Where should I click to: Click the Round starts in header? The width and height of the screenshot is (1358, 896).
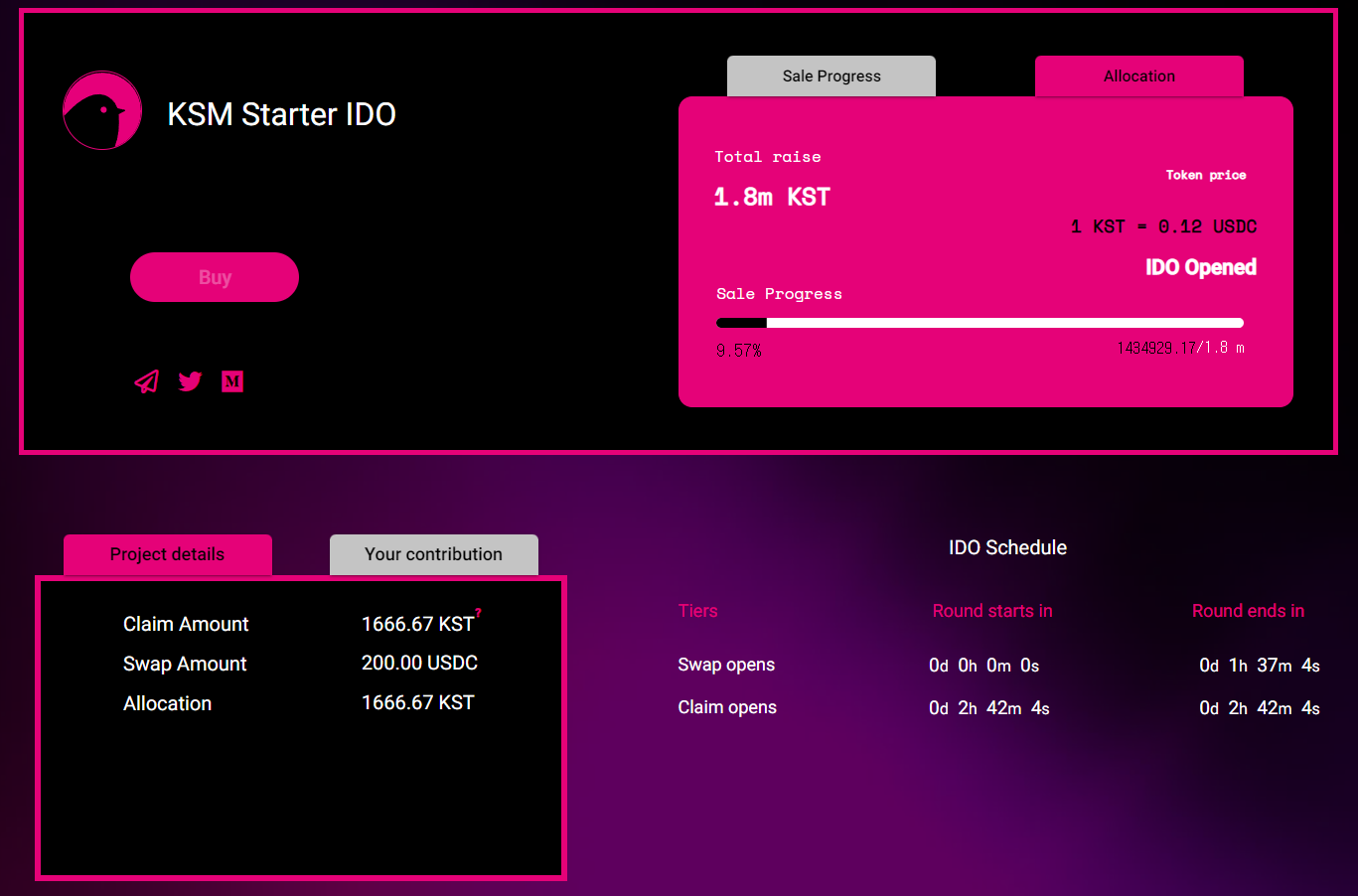click(x=992, y=611)
